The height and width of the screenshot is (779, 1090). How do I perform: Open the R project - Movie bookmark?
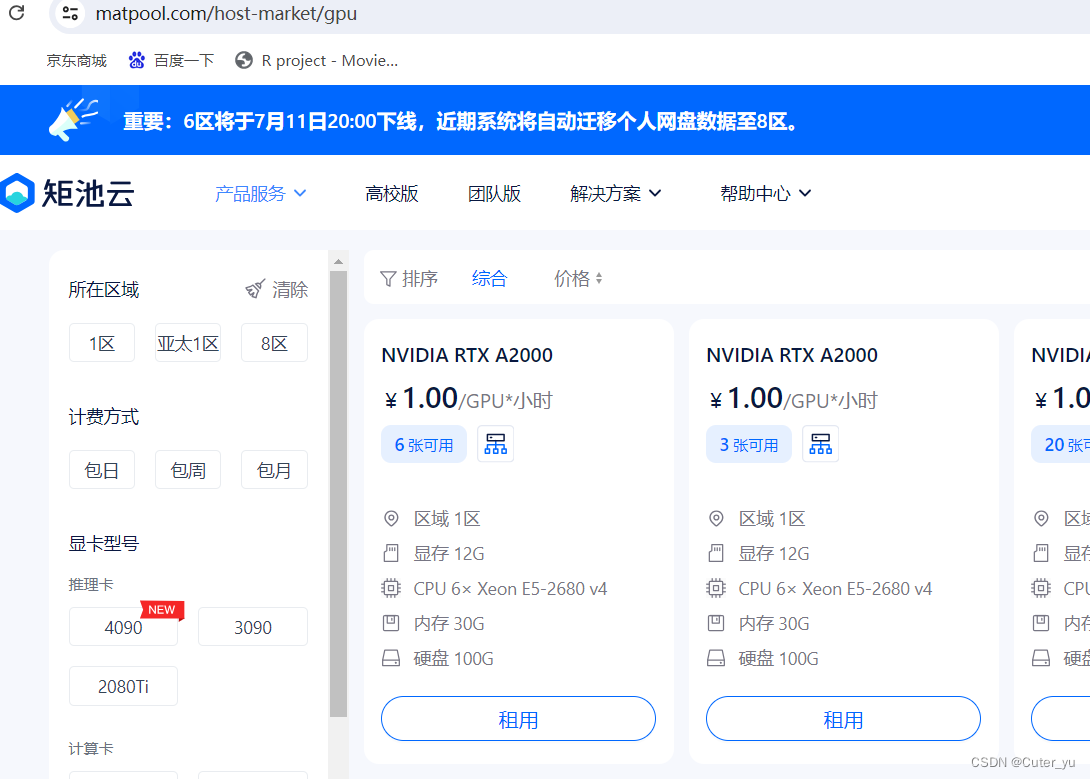pyautogui.click(x=316, y=60)
